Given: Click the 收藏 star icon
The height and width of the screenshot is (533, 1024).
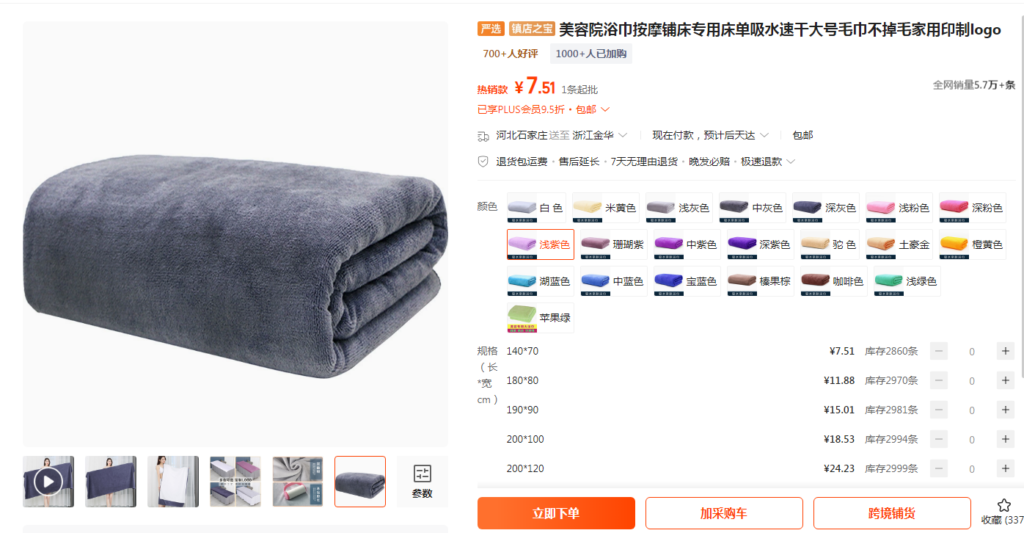Looking at the screenshot, I should coord(1004,505).
